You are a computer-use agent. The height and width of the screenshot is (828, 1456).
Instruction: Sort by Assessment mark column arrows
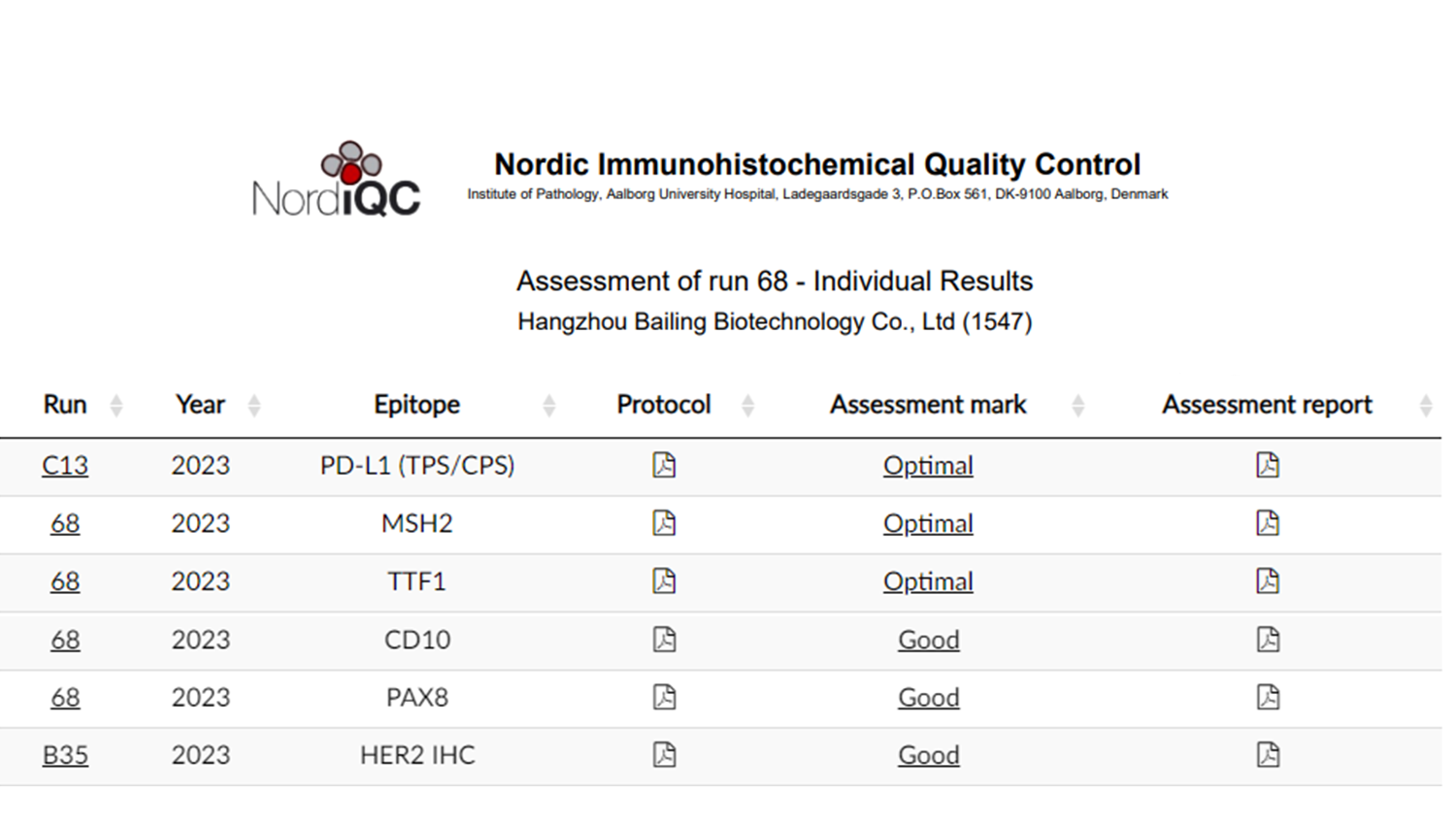coord(1077,406)
